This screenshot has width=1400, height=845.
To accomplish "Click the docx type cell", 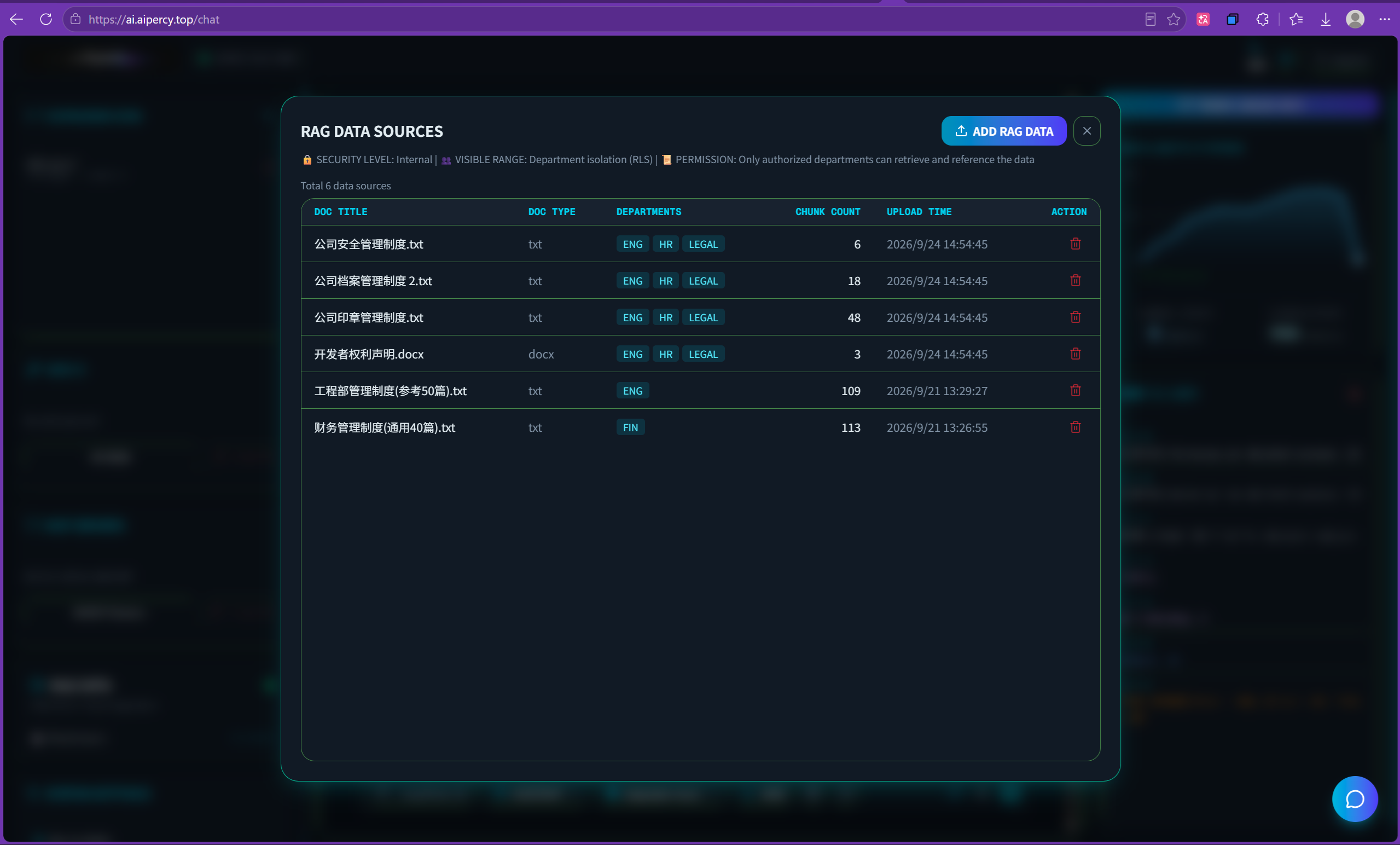I will coord(541,354).
